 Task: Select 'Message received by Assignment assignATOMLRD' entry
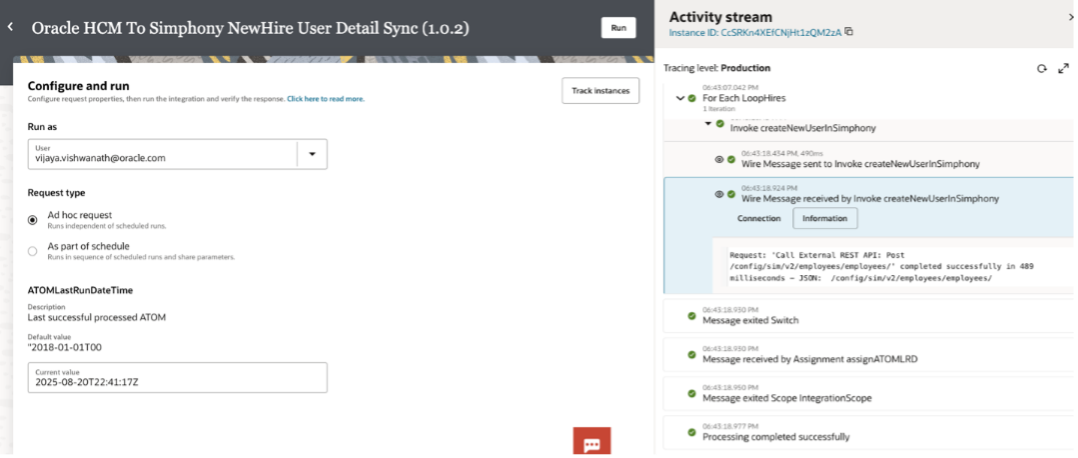[x=868, y=354]
